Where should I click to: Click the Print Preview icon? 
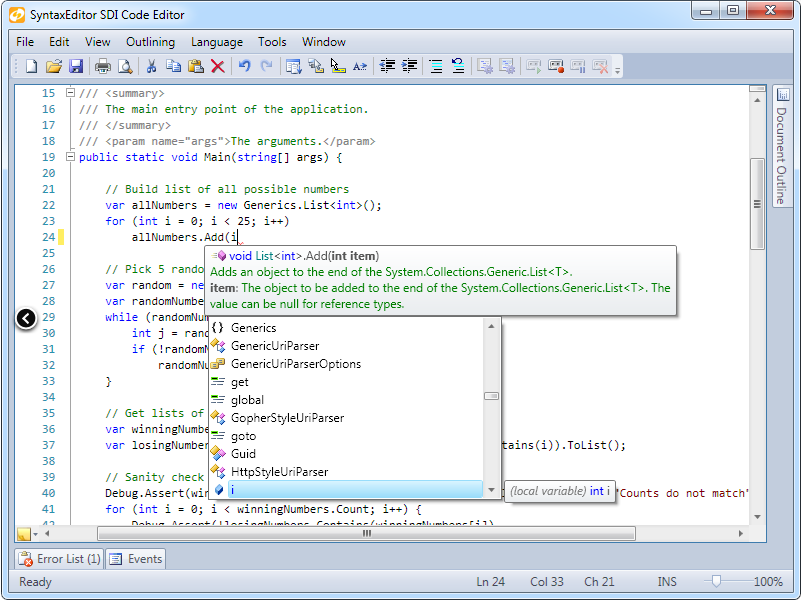click(125, 66)
